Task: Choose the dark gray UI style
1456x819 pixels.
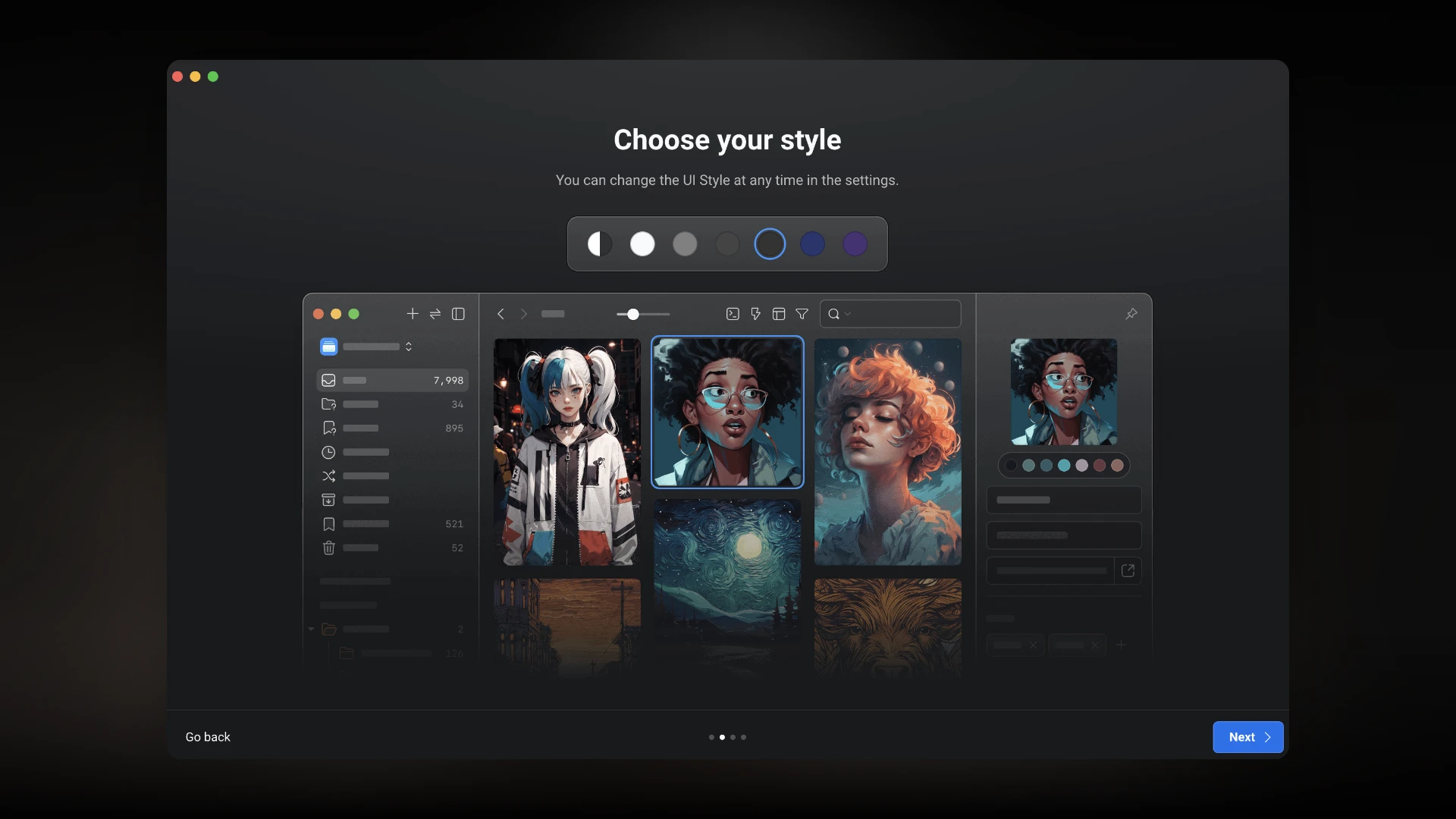Action: [727, 244]
